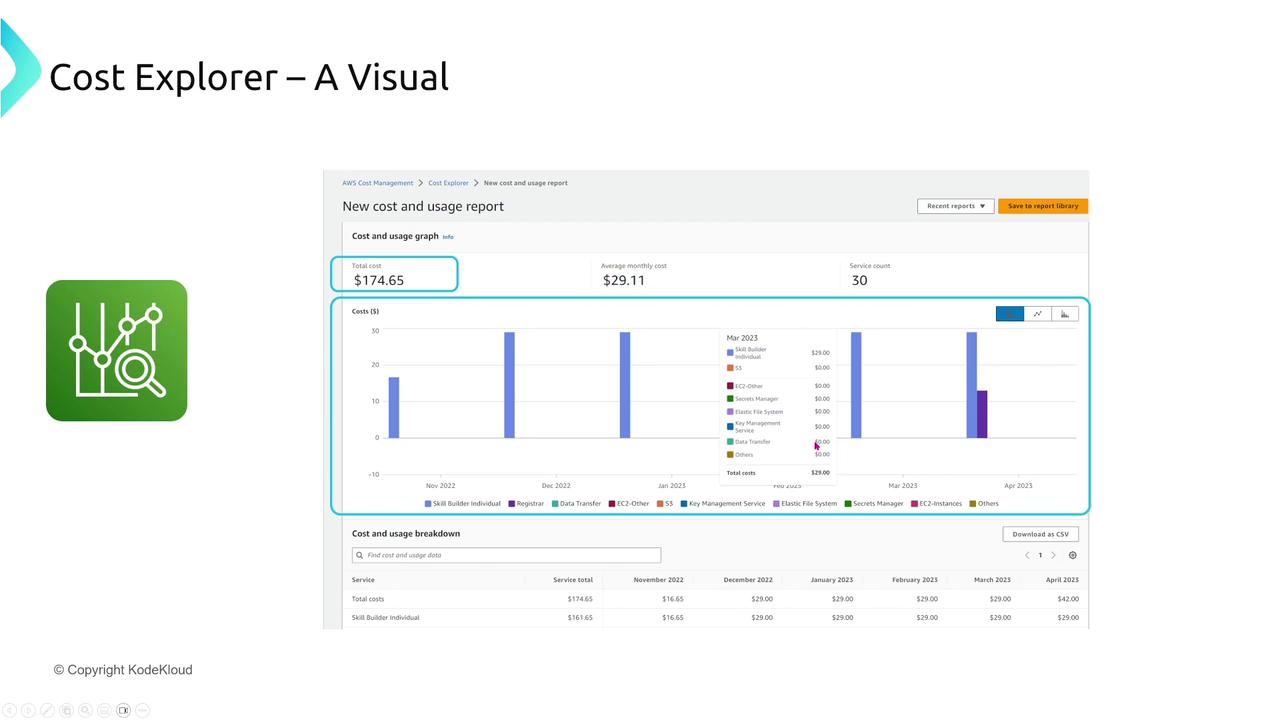Open the Recent reports dropdown
1280x720 pixels.
955,206
